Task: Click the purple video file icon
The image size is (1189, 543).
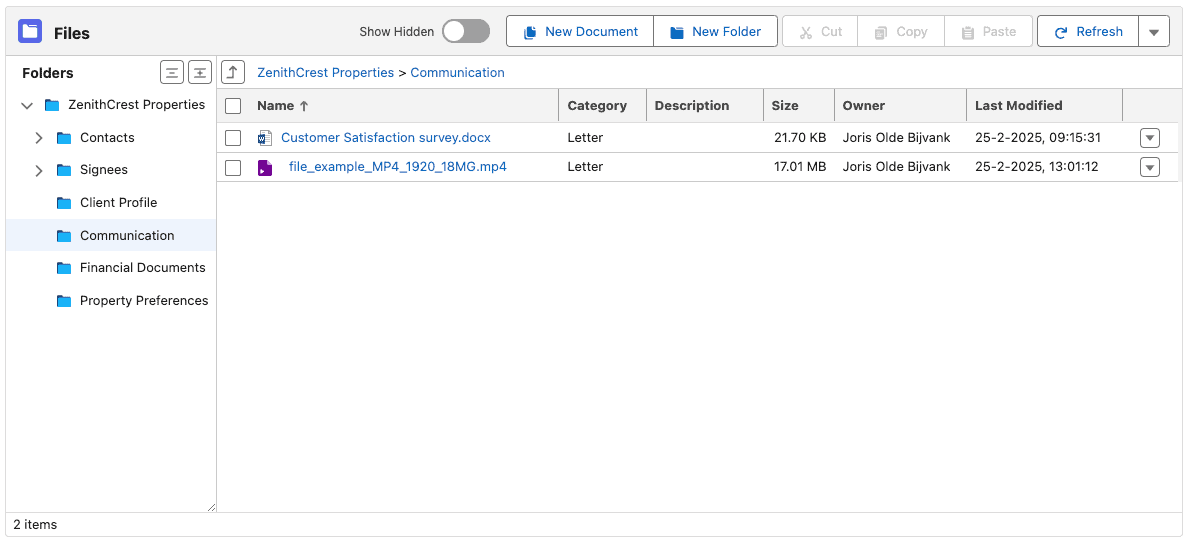Action: click(x=265, y=167)
